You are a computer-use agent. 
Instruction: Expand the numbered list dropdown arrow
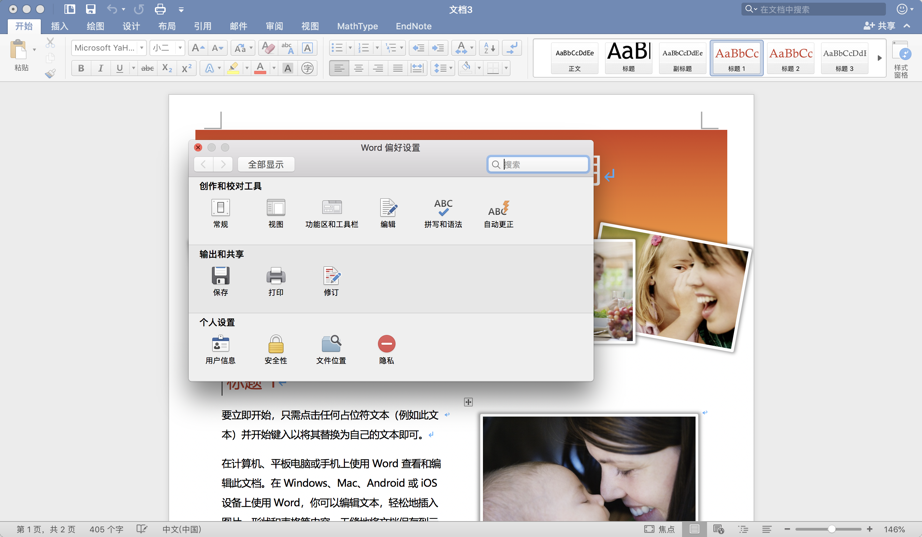tap(377, 48)
